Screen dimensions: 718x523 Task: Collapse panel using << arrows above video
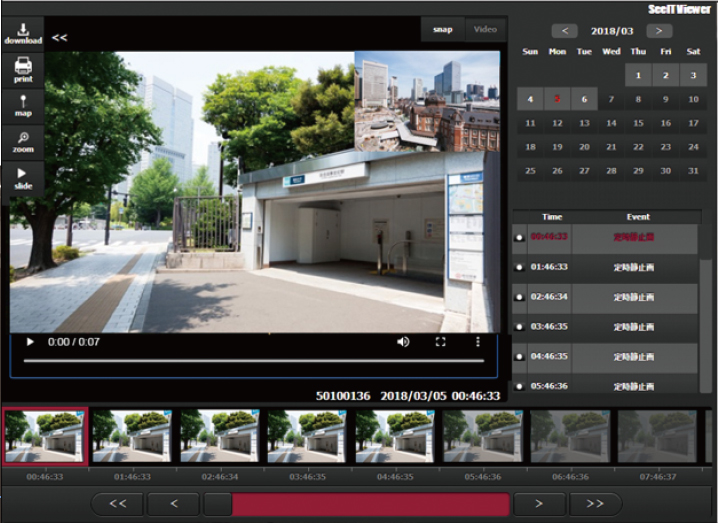point(60,38)
